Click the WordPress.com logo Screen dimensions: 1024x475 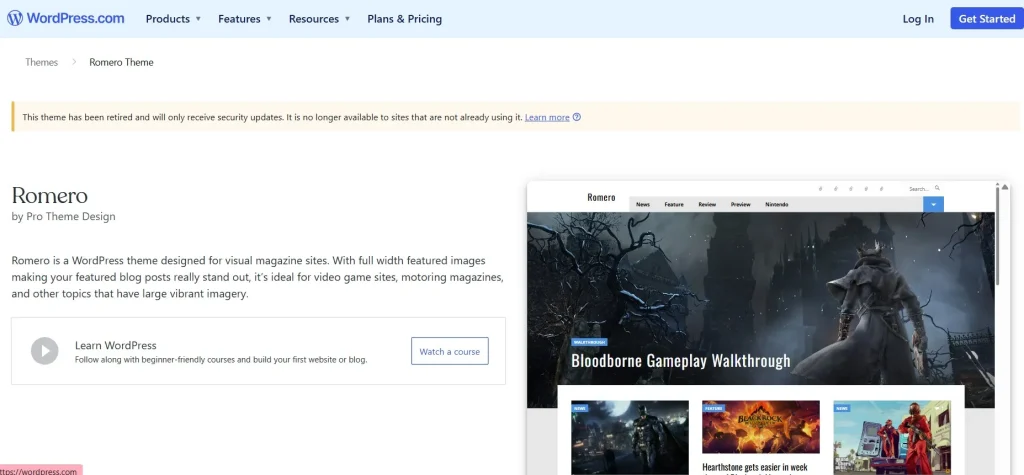coord(66,18)
